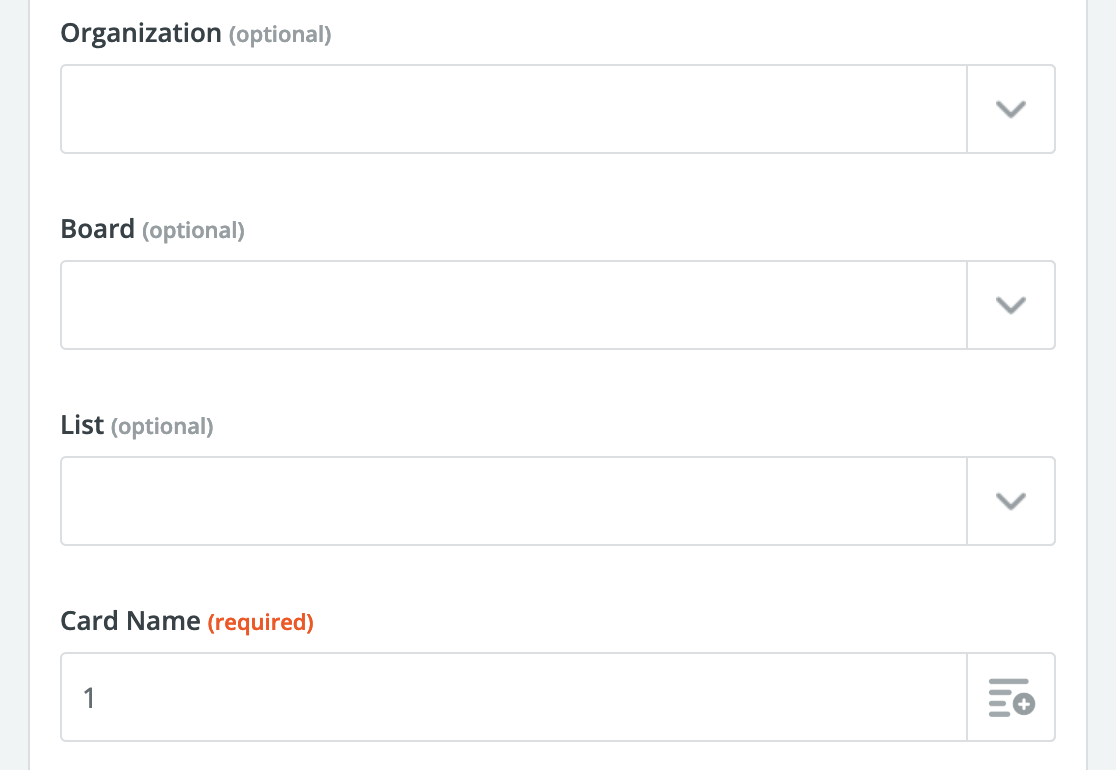This screenshot has height=770, width=1116.
Task: Click "(optional)" beside List label
Action: point(162,426)
